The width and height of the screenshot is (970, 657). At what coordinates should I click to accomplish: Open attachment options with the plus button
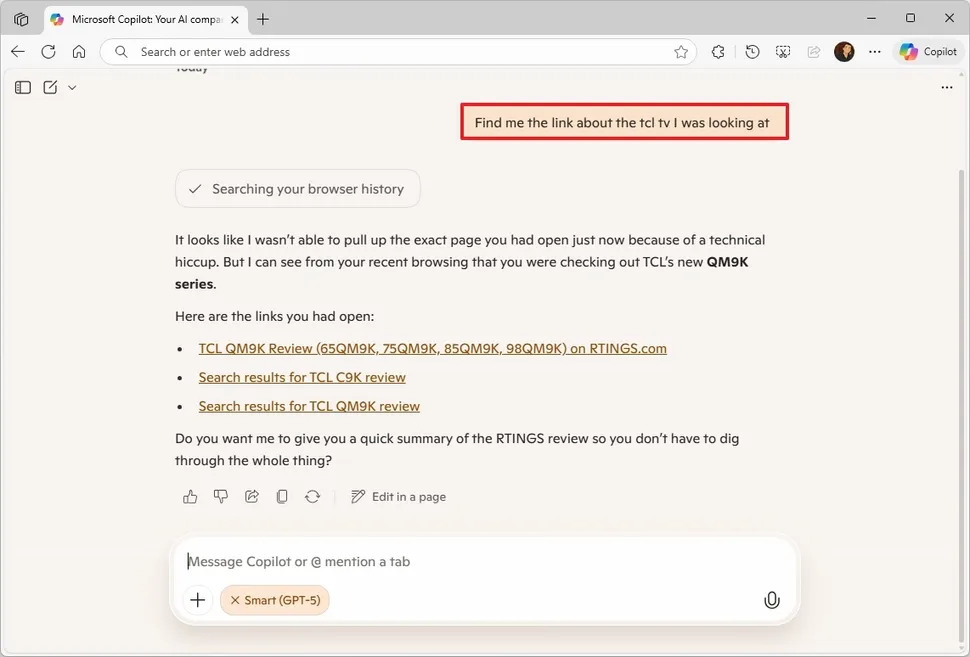pos(197,600)
